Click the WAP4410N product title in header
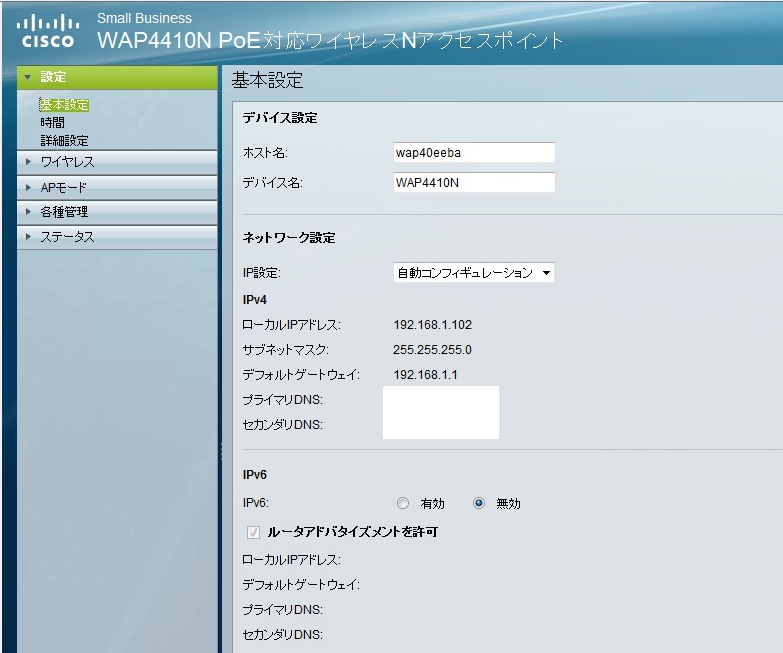Screen dimensions: 783x653 [x=330, y=41]
